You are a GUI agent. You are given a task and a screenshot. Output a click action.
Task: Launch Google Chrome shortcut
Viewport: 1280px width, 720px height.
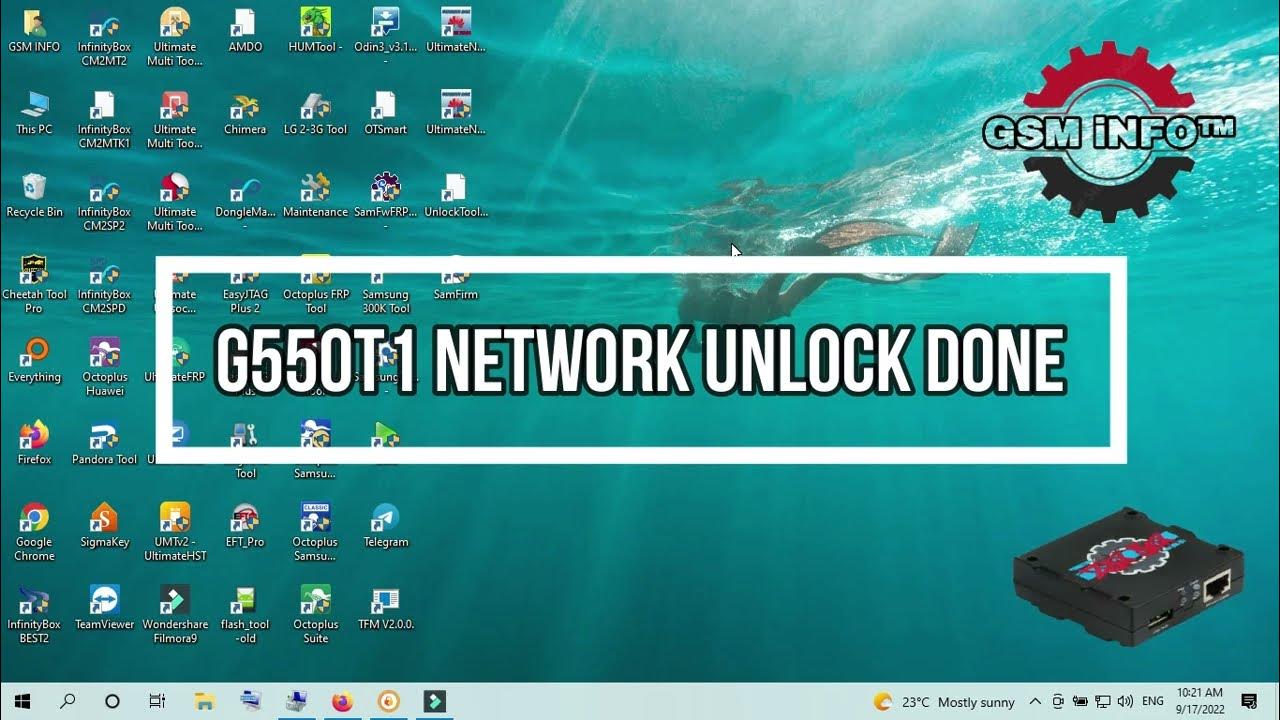34,532
